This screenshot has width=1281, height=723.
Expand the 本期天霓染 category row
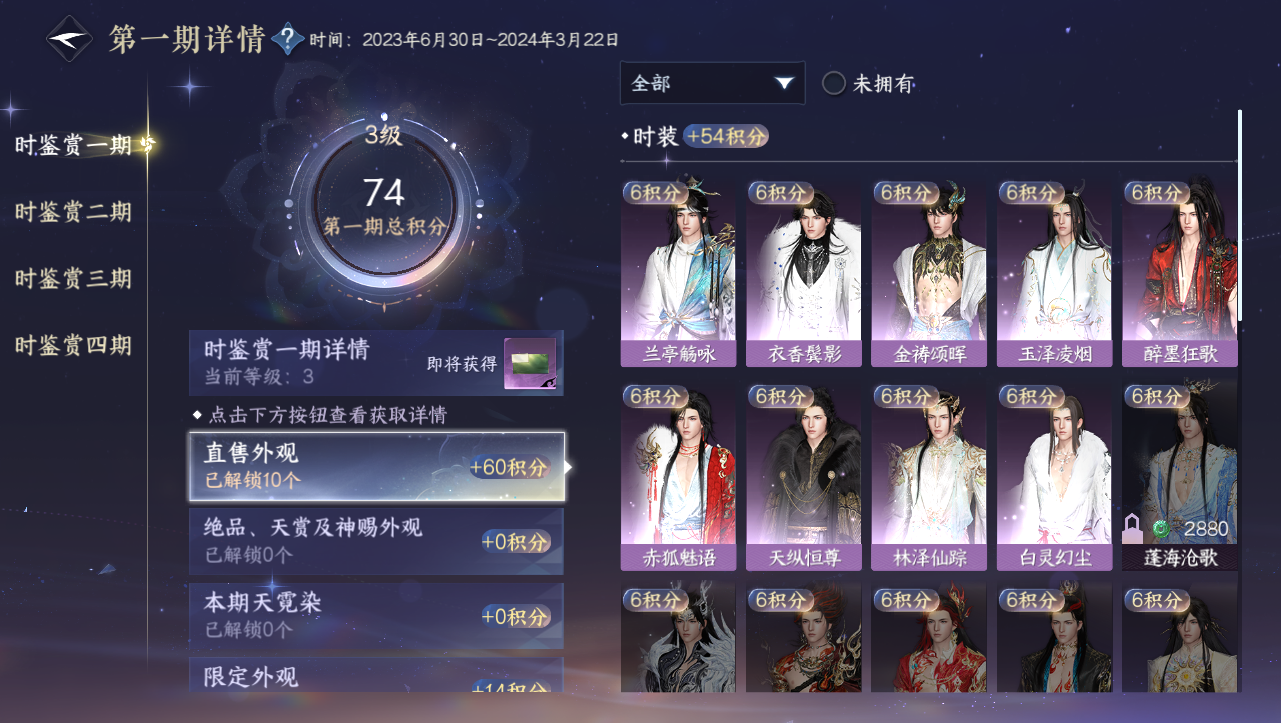377,616
